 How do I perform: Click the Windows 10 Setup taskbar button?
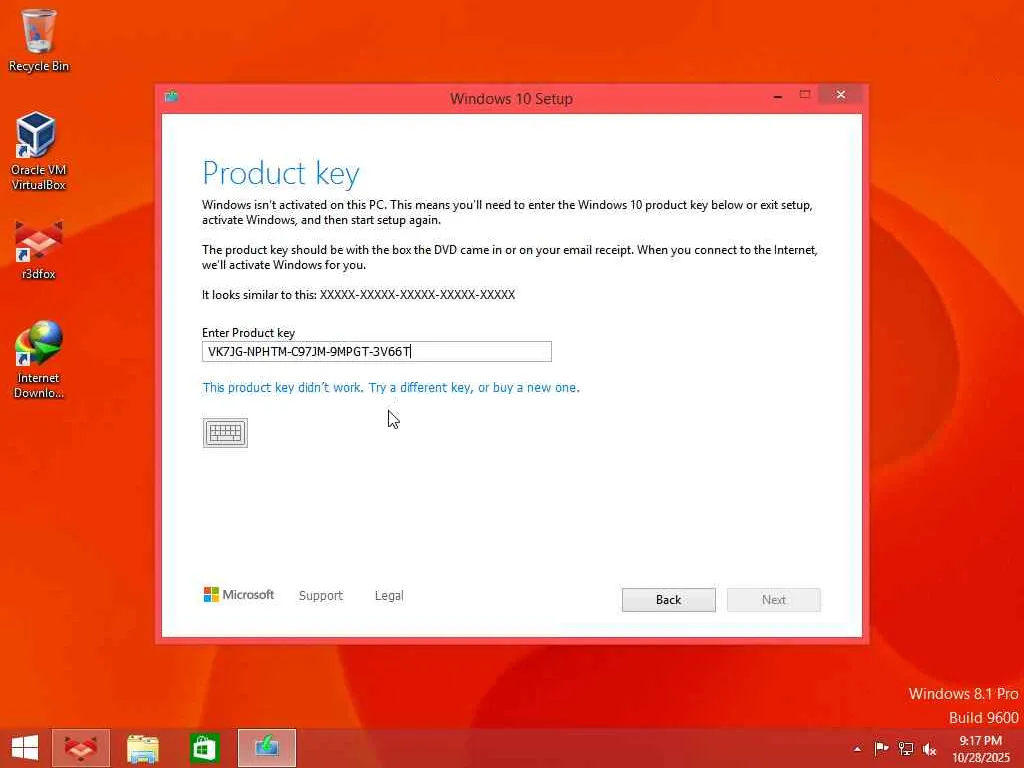click(x=267, y=748)
